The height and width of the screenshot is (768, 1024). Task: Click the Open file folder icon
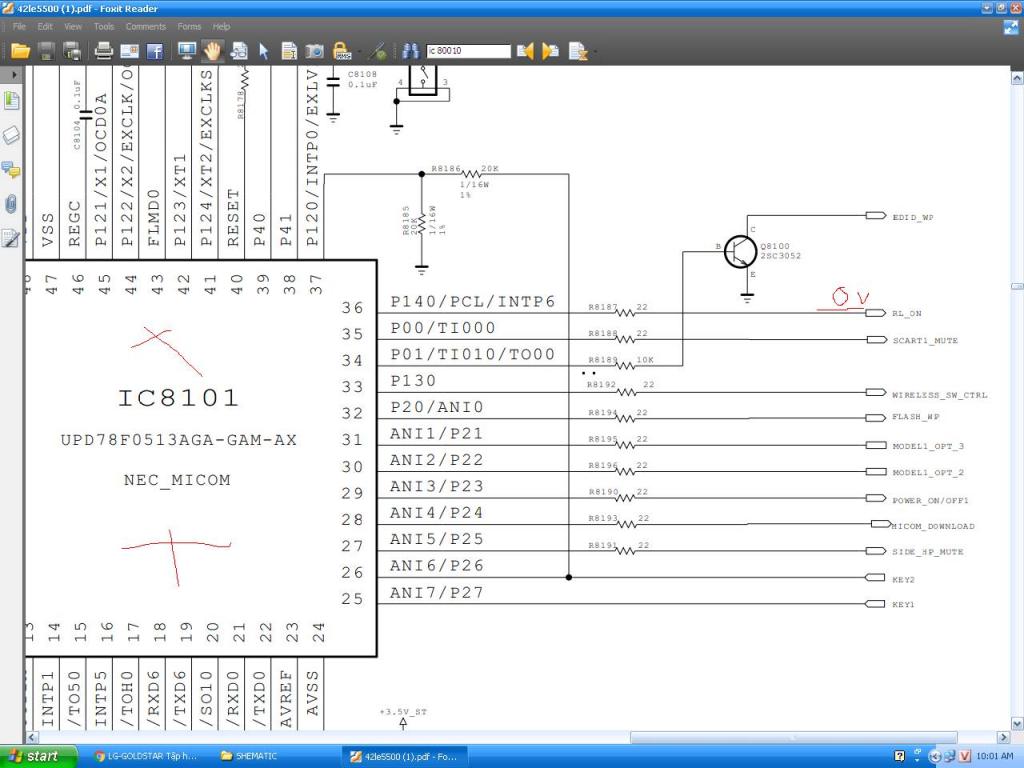click(x=20, y=51)
